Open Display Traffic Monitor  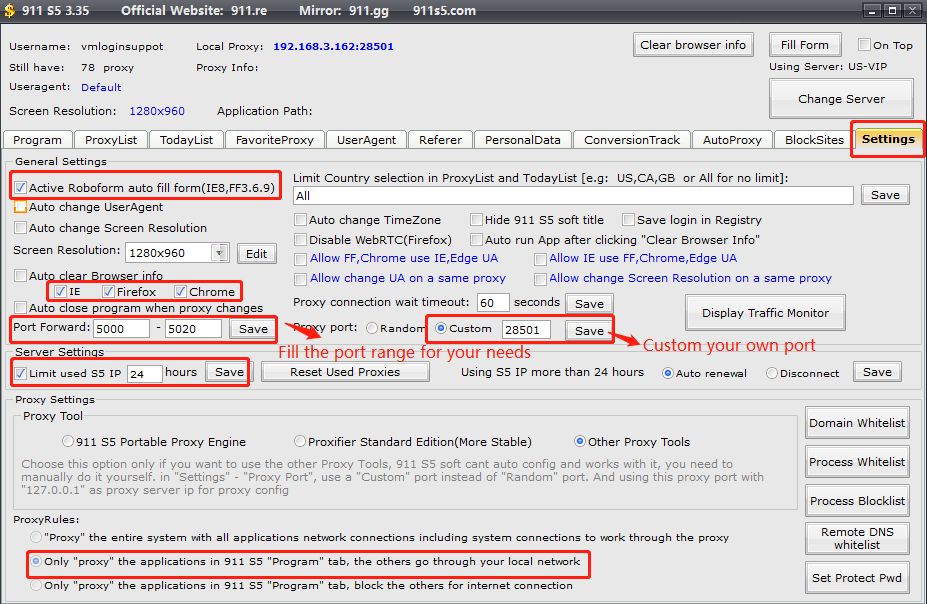tap(765, 313)
